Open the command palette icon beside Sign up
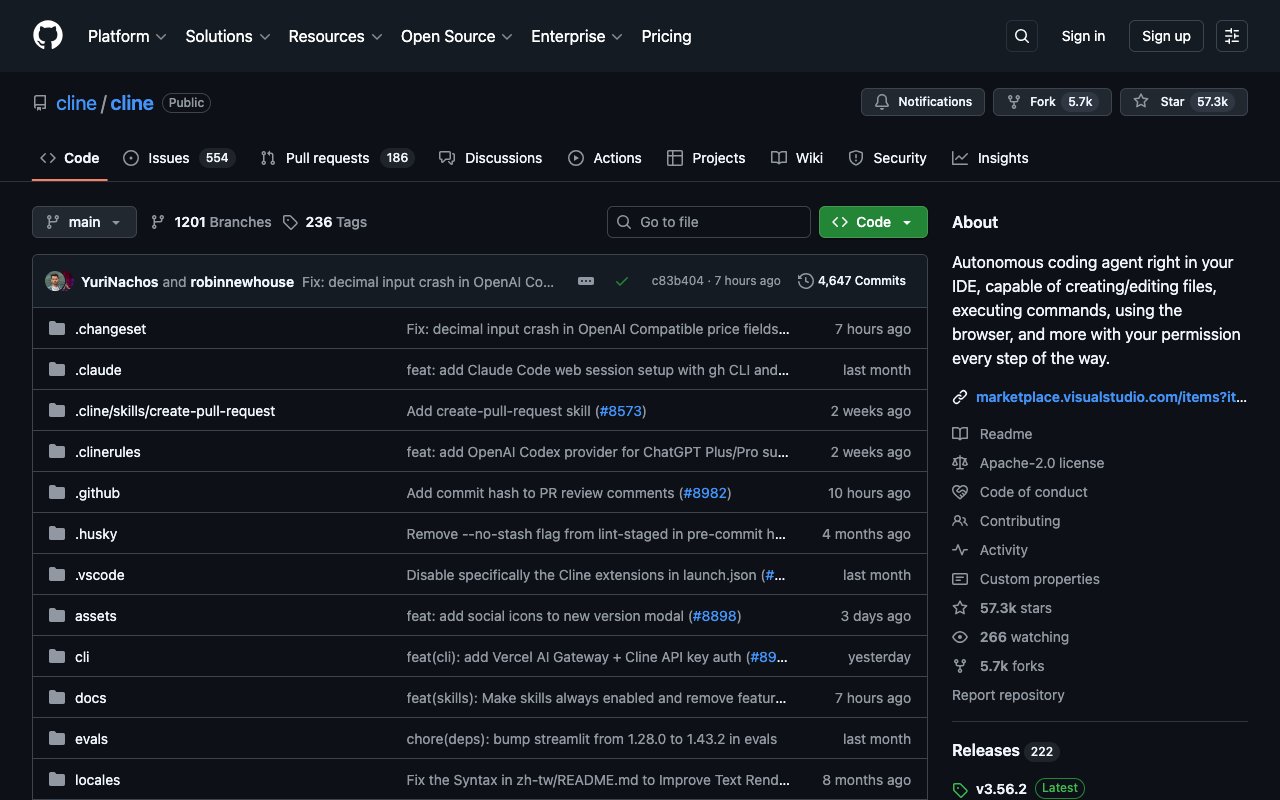 coord(1231,35)
